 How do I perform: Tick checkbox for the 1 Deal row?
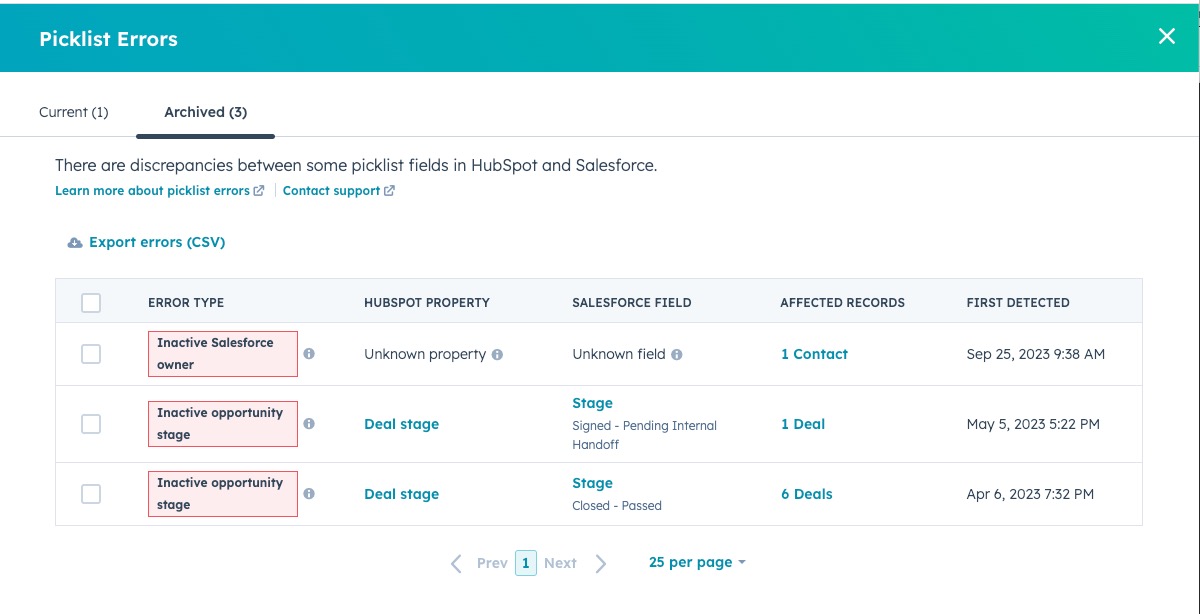(x=91, y=424)
